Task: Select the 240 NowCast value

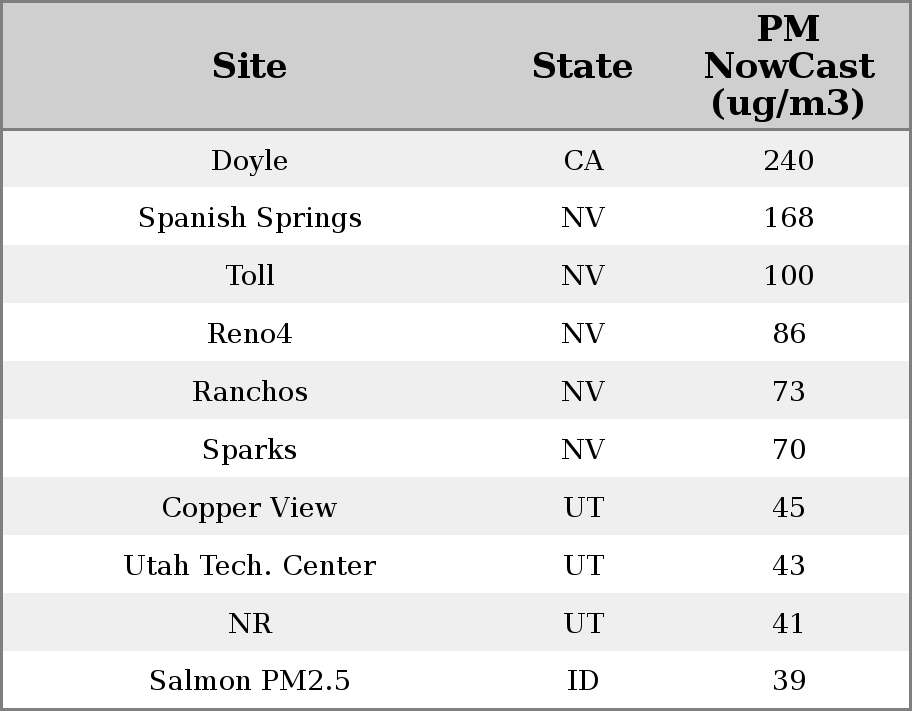Action: pyautogui.click(x=788, y=161)
